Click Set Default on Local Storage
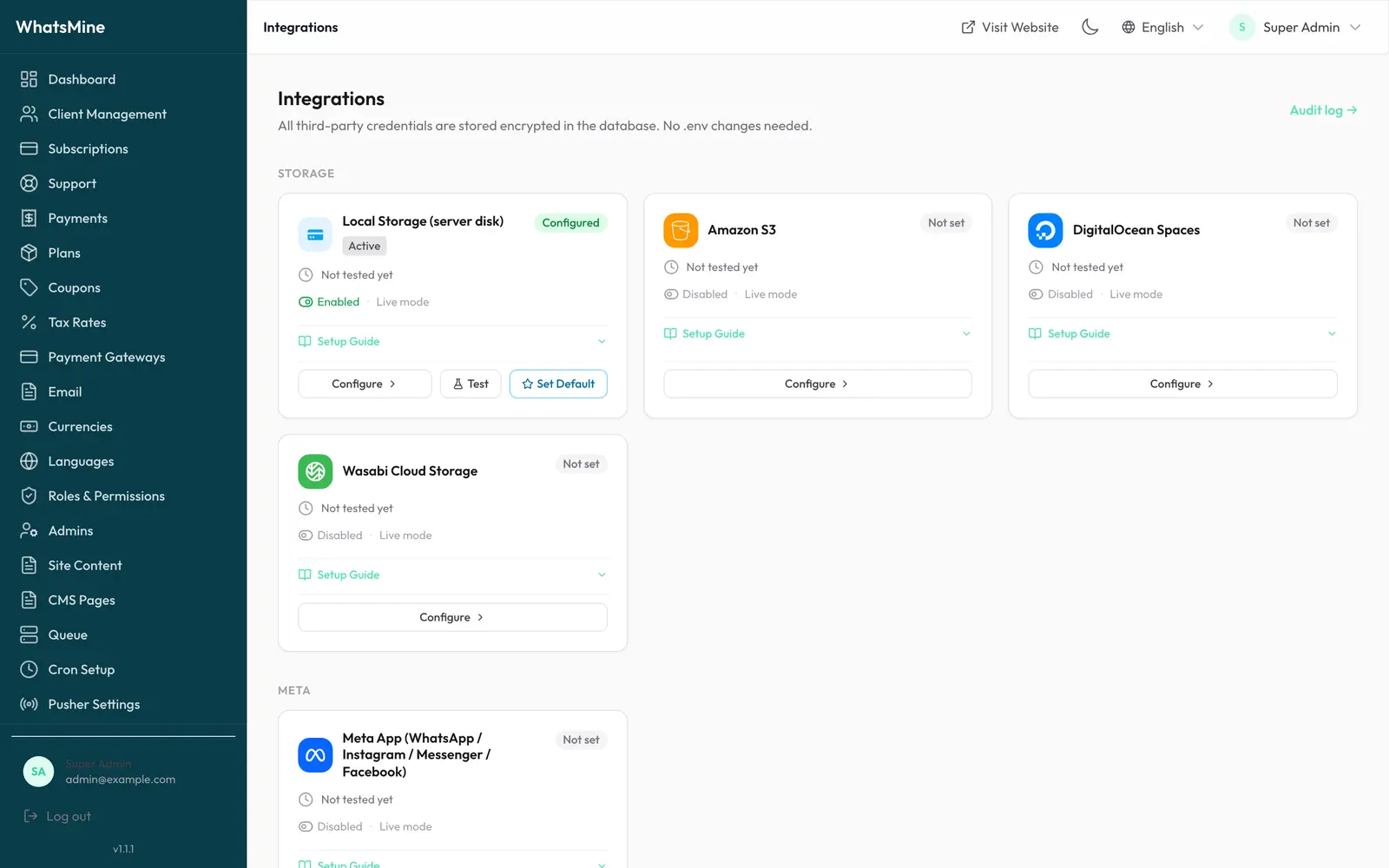Viewport: 1389px width, 868px height. click(558, 384)
